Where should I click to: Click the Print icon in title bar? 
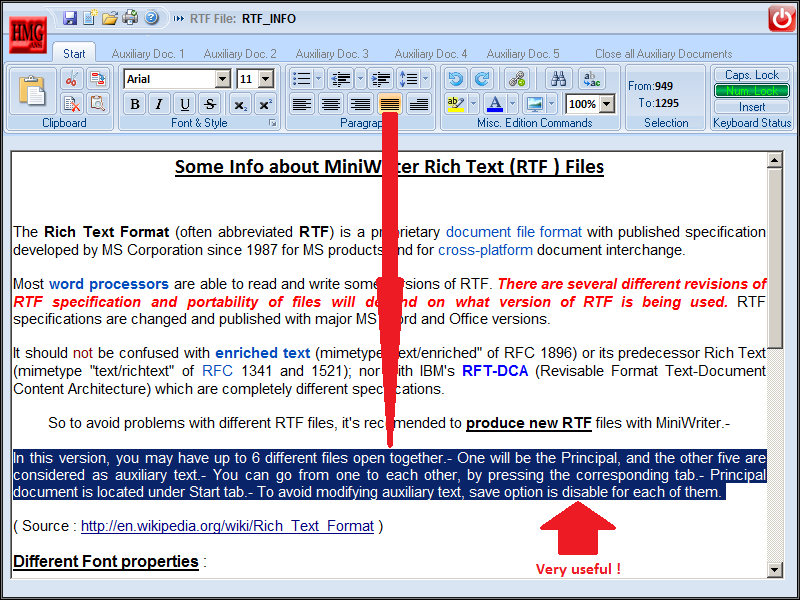[x=130, y=18]
